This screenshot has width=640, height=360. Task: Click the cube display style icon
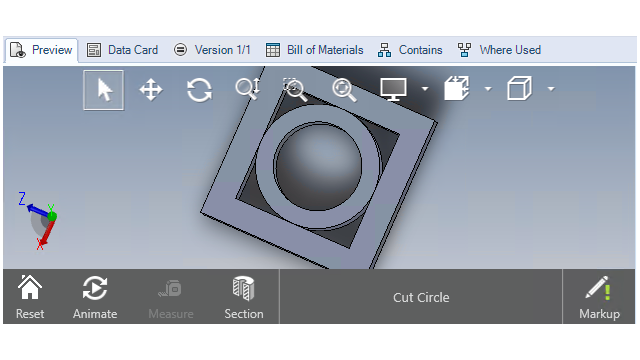(520, 88)
